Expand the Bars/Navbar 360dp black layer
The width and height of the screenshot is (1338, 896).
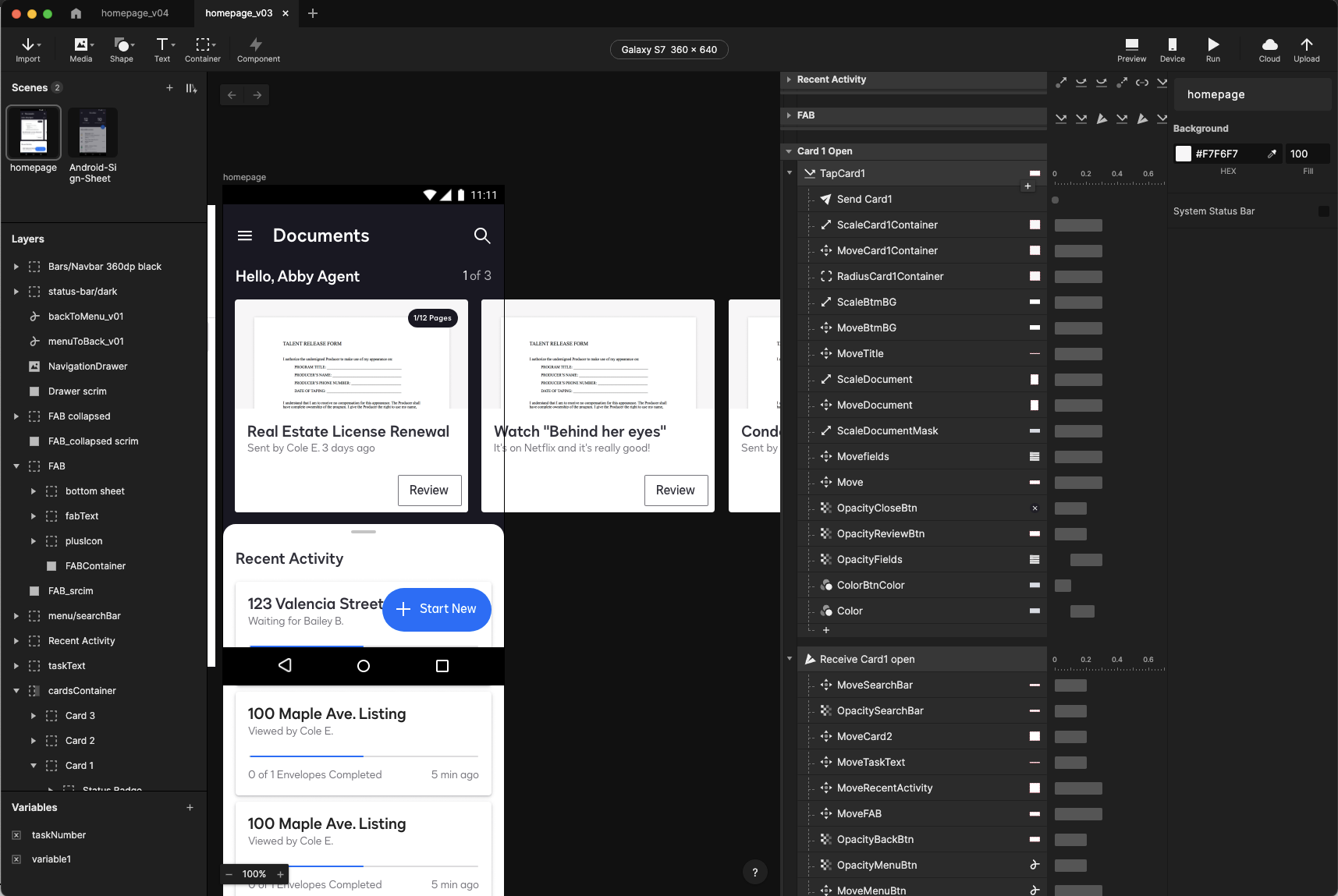pos(16,267)
